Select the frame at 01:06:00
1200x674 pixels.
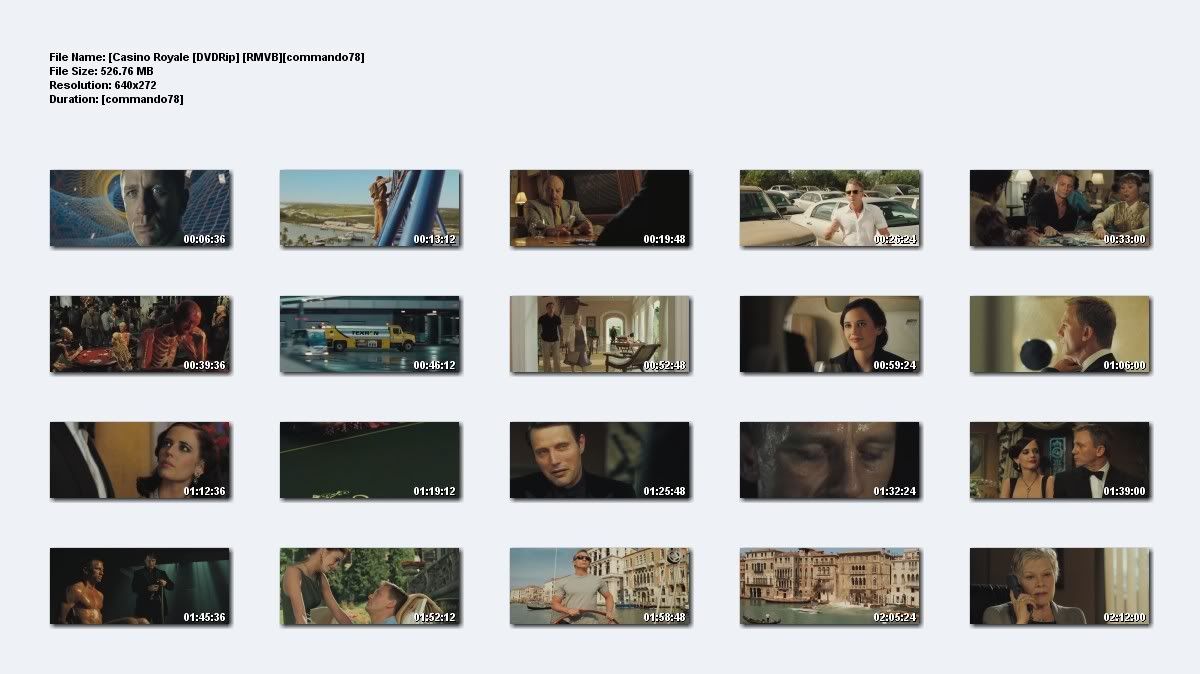point(1060,334)
